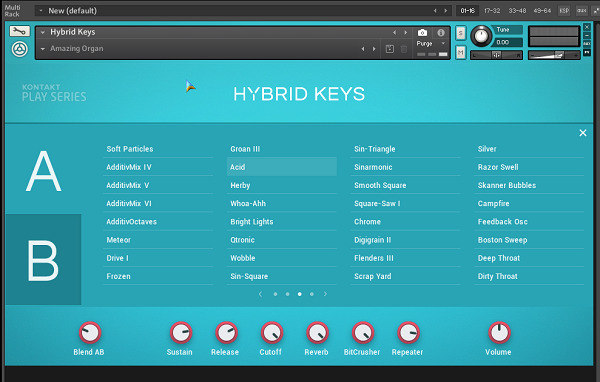Viewport: 600px width, 382px height.
Task: Choose the Digigrain II sound
Action: (x=405, y=240)
